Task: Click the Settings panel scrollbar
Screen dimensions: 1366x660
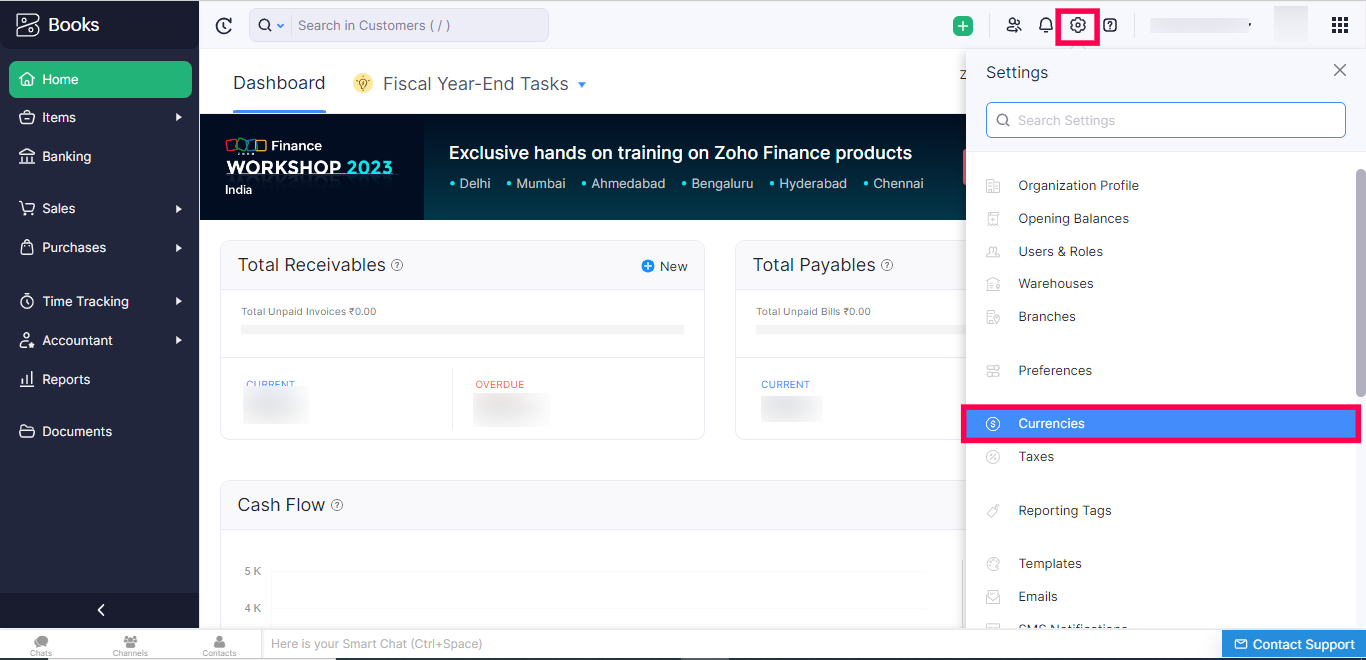Action: [1360, 282]
